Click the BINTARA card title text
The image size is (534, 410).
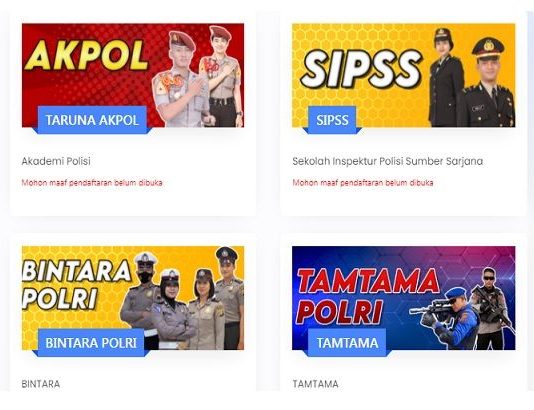[41, 384]
